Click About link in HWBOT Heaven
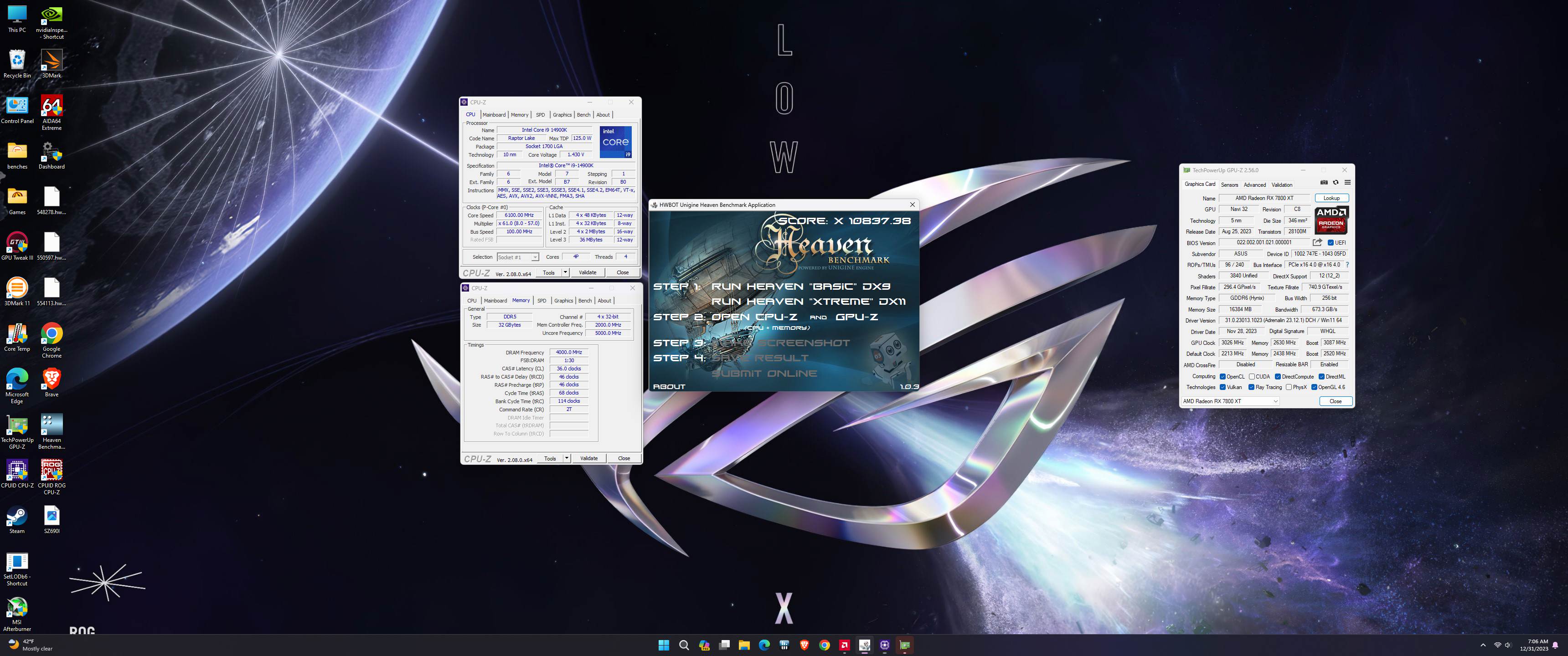The image size is (1568, 656). 669,386
